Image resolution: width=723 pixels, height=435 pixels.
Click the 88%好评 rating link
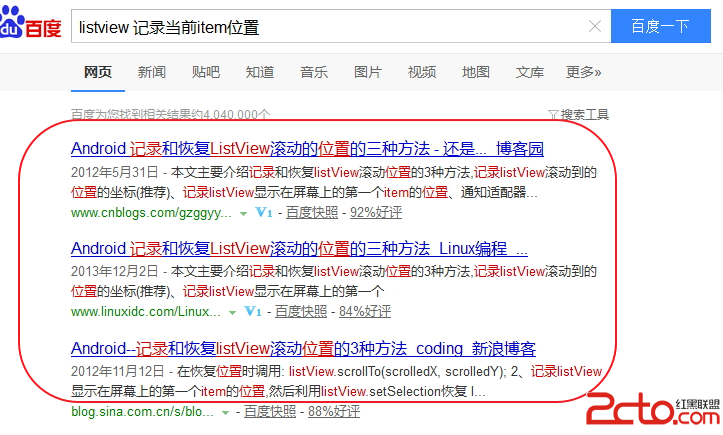tap(334, 411)
